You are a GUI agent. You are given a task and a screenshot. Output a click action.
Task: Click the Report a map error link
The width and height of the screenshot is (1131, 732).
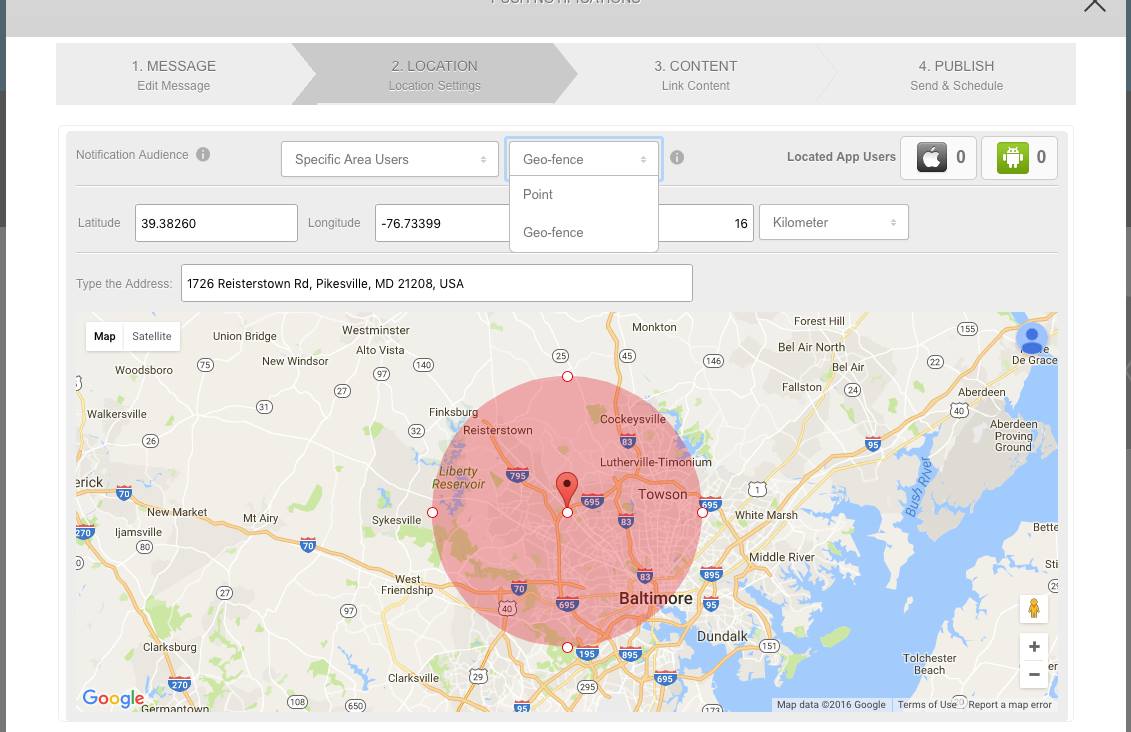[x=1010, y=705]
